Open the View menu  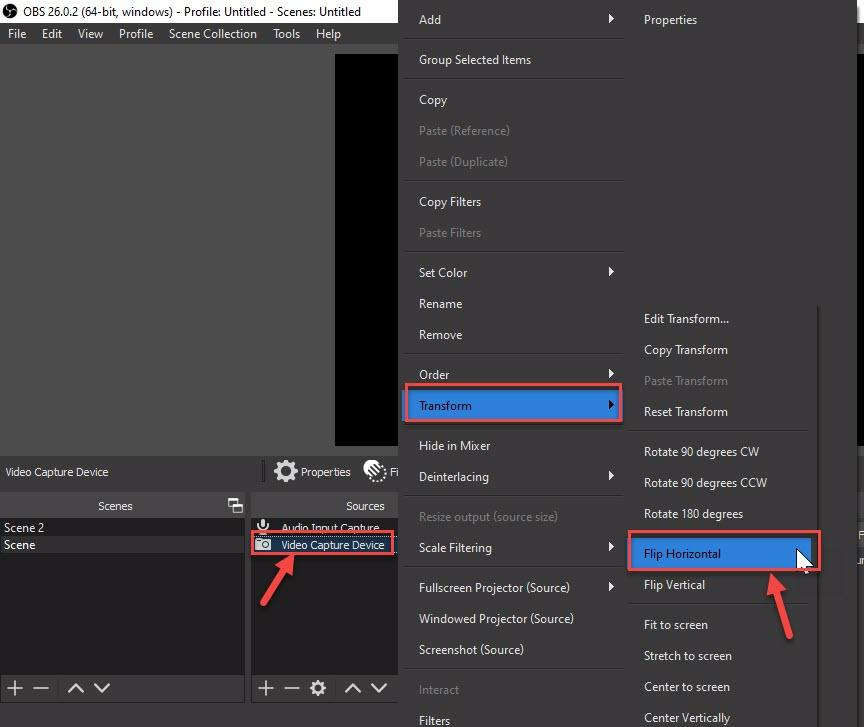[90, 34]
